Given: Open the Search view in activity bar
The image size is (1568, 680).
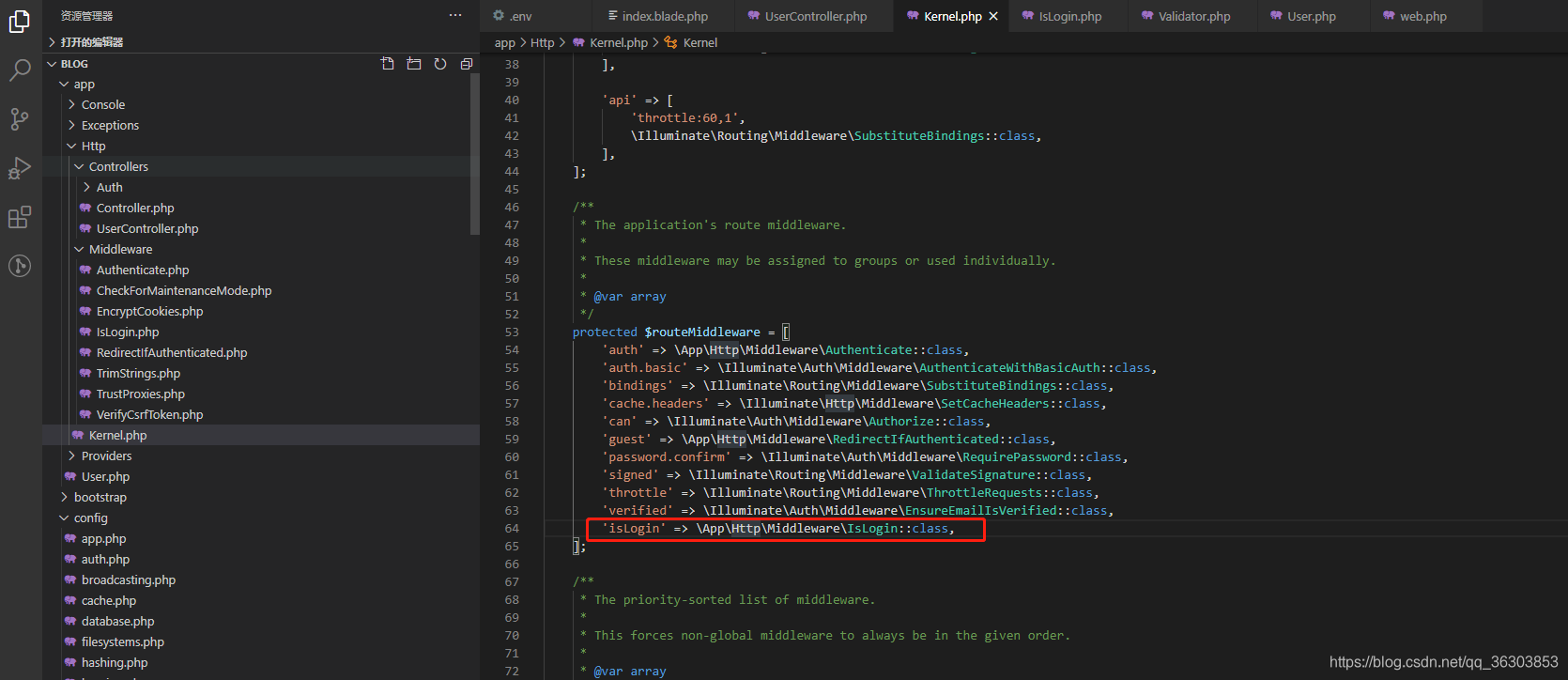Looking at the screenshot, I should (20, 70).
